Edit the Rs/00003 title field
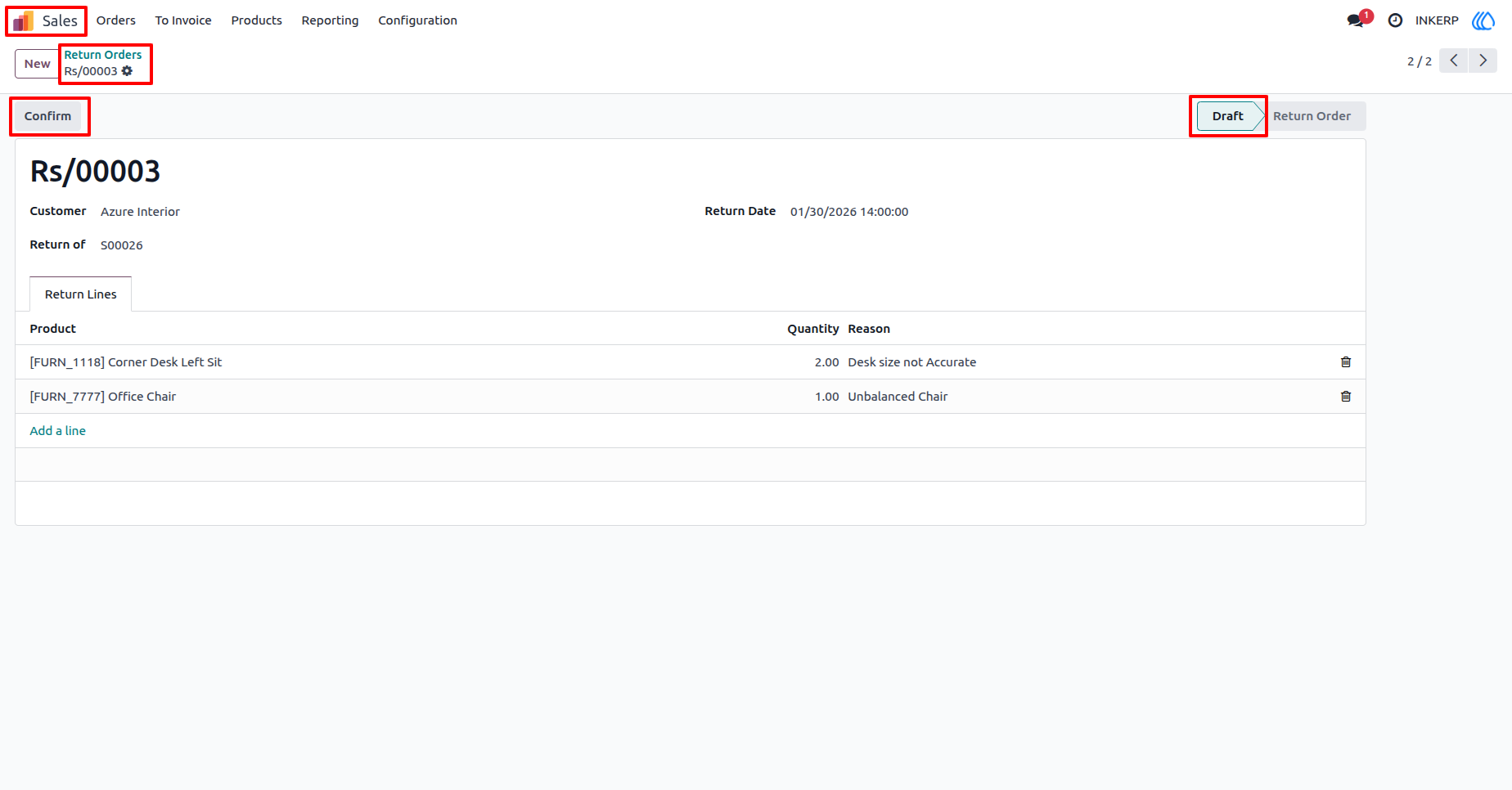The width and height of the screenshot is (1512, 790). pyautogui.click(x=95, y=171)
